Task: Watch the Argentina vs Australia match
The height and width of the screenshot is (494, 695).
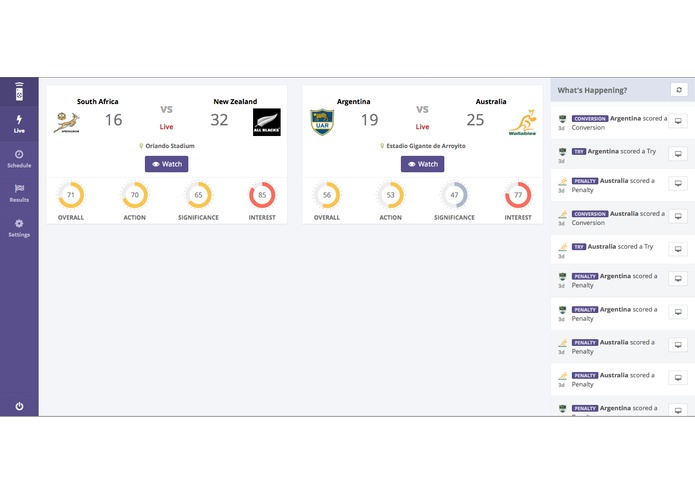Action: coord(422,164)
